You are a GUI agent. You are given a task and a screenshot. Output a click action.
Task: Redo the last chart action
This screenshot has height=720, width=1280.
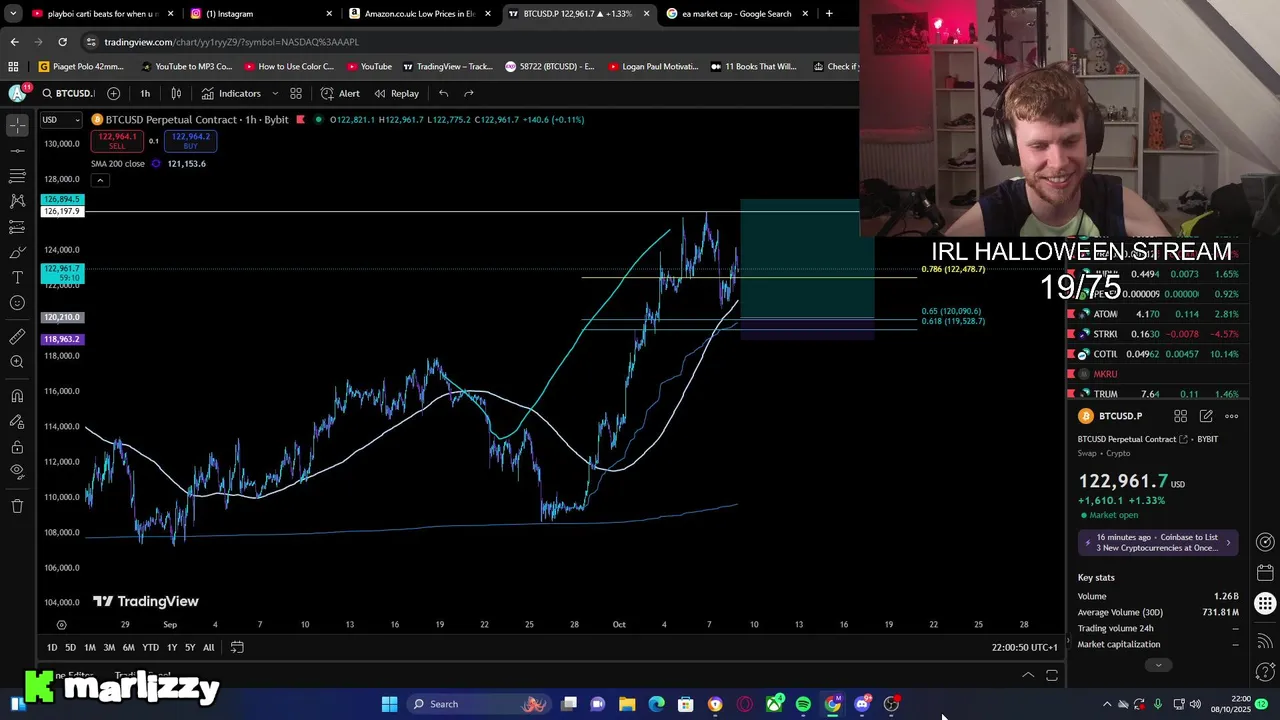(x=468, y=93)
